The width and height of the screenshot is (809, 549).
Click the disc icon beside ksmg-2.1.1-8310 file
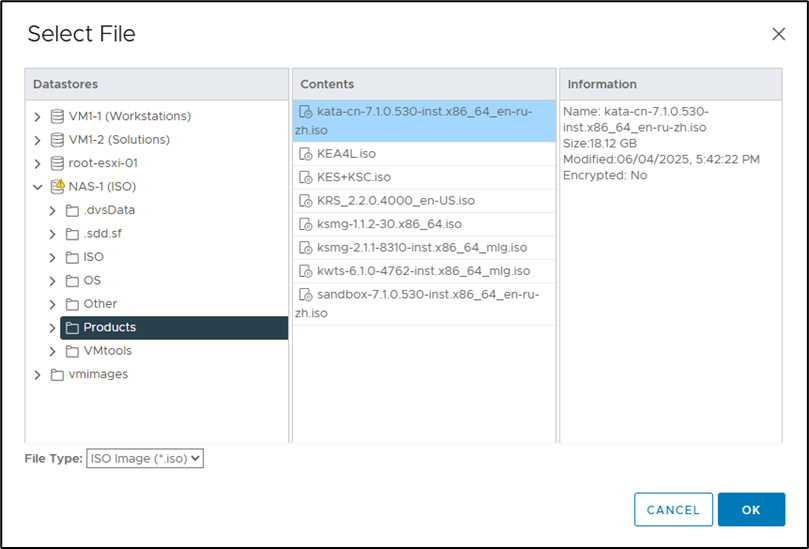(x=306, y=248)
